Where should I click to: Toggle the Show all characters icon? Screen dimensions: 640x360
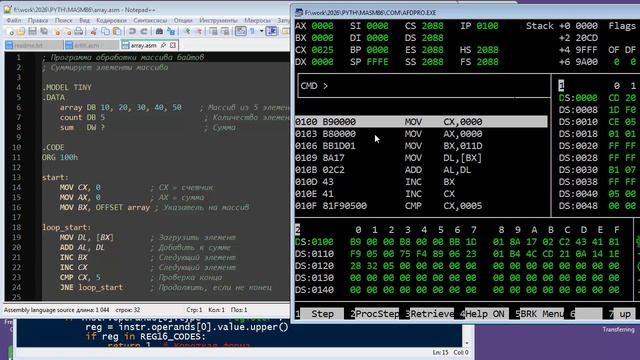253,31
